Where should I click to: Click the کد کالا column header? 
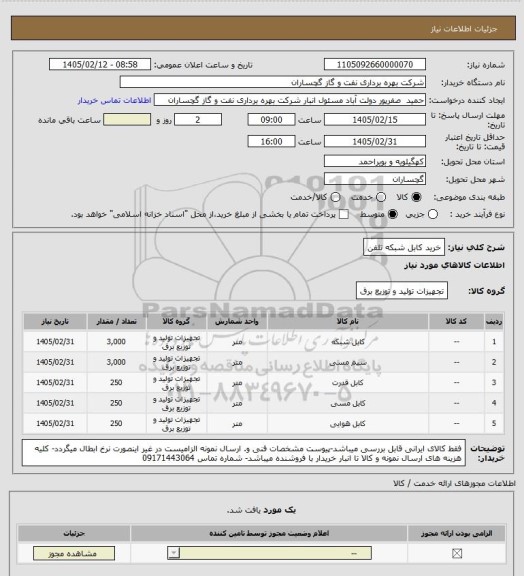pos(456,321)
